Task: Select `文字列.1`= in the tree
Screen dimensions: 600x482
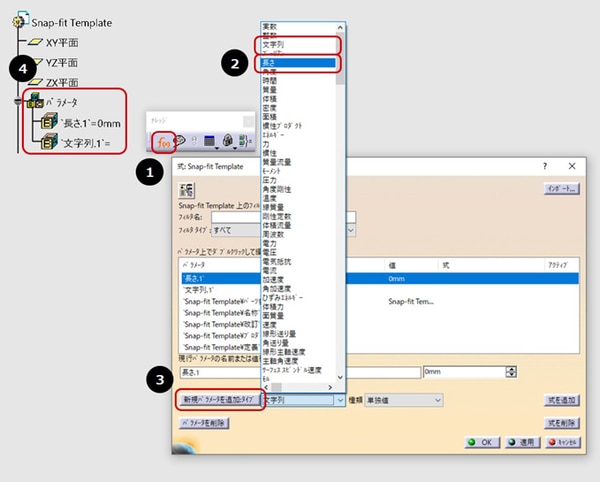Action: tap(86, 143)
